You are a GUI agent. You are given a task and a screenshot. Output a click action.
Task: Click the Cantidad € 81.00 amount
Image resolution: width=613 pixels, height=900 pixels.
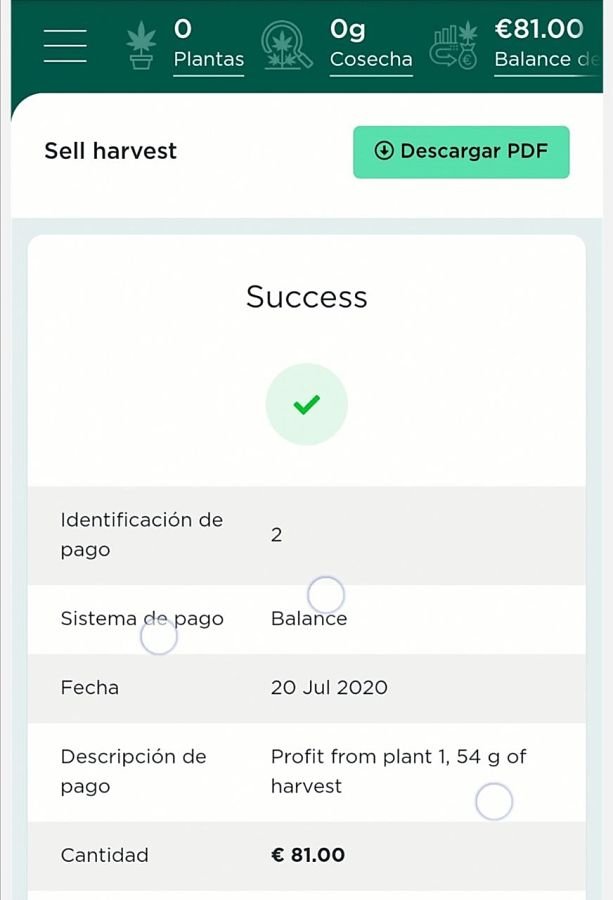pos(308,855)
